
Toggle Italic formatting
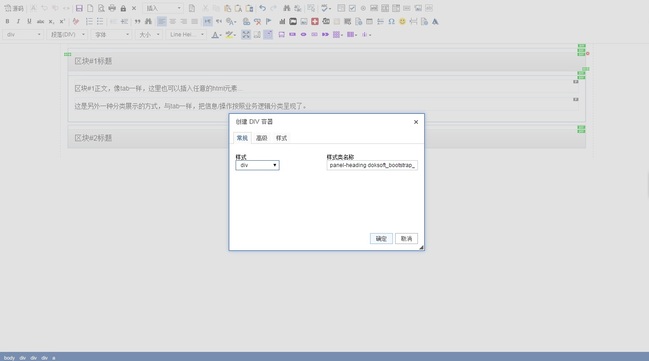click(x=18, y=22)
